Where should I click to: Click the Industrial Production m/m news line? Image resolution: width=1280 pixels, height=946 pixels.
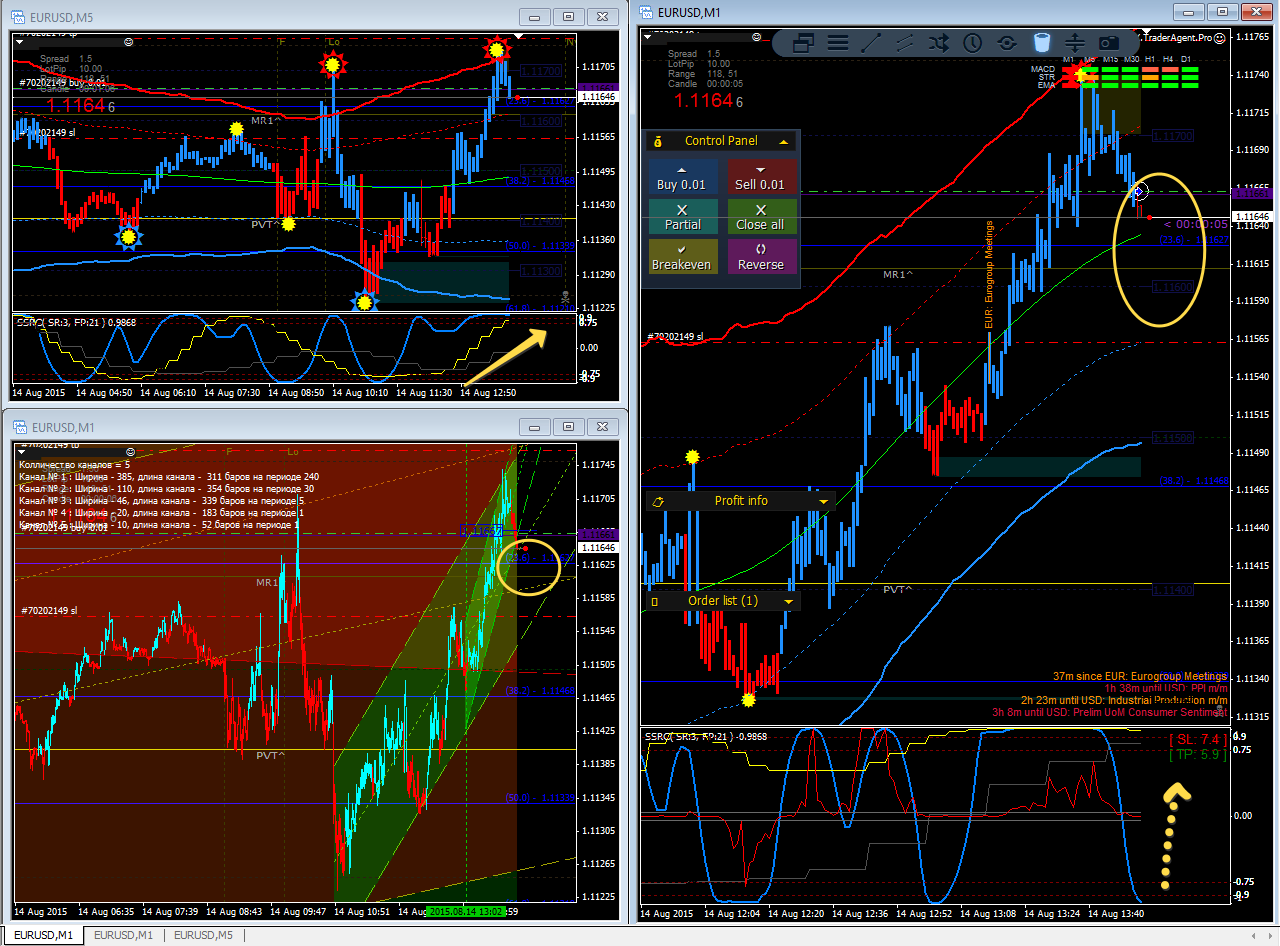[x=1125, y=701]
